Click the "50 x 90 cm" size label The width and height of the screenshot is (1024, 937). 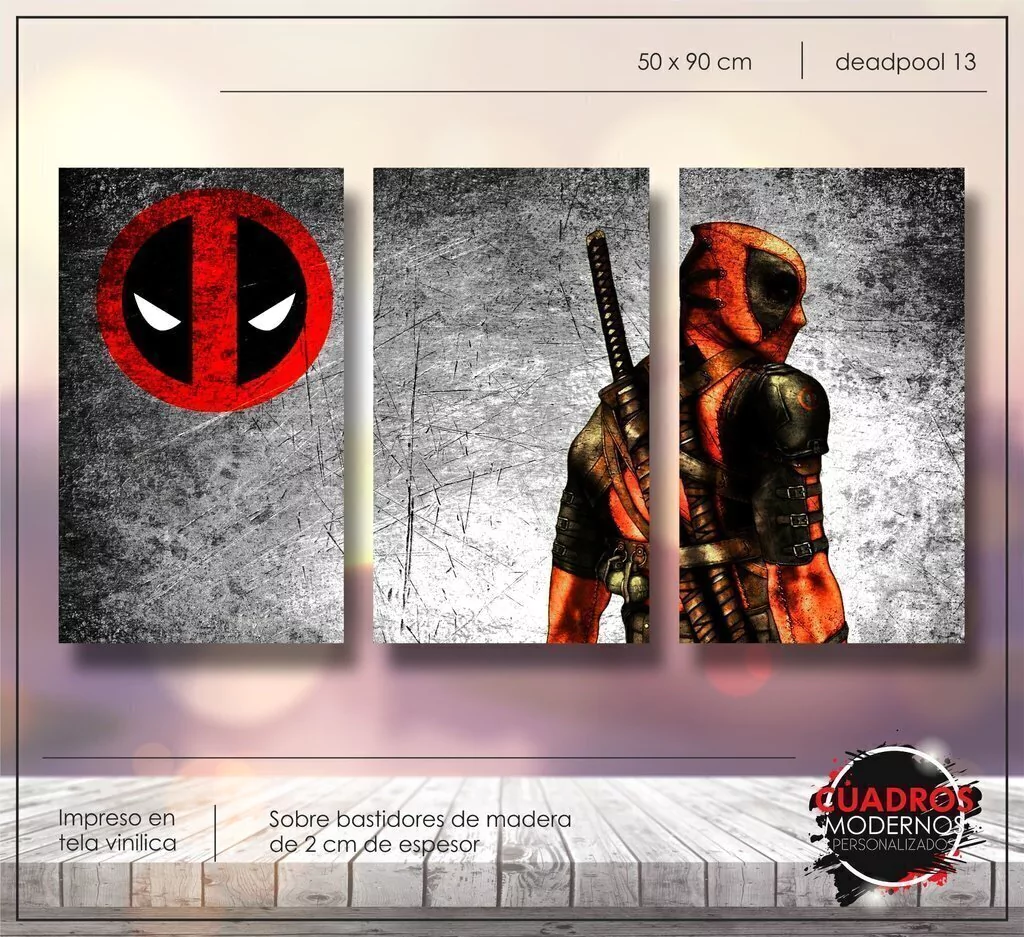point(694,62)
